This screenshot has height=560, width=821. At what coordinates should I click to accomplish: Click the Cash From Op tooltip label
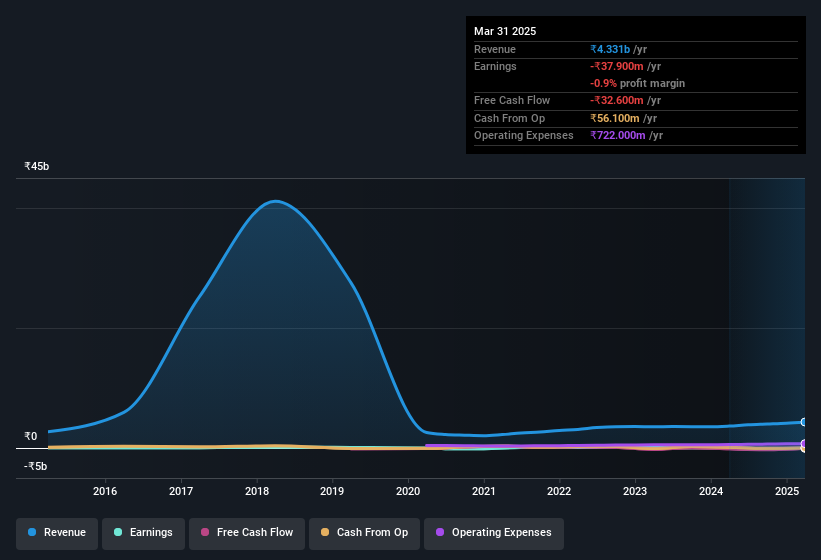[509, 118]
